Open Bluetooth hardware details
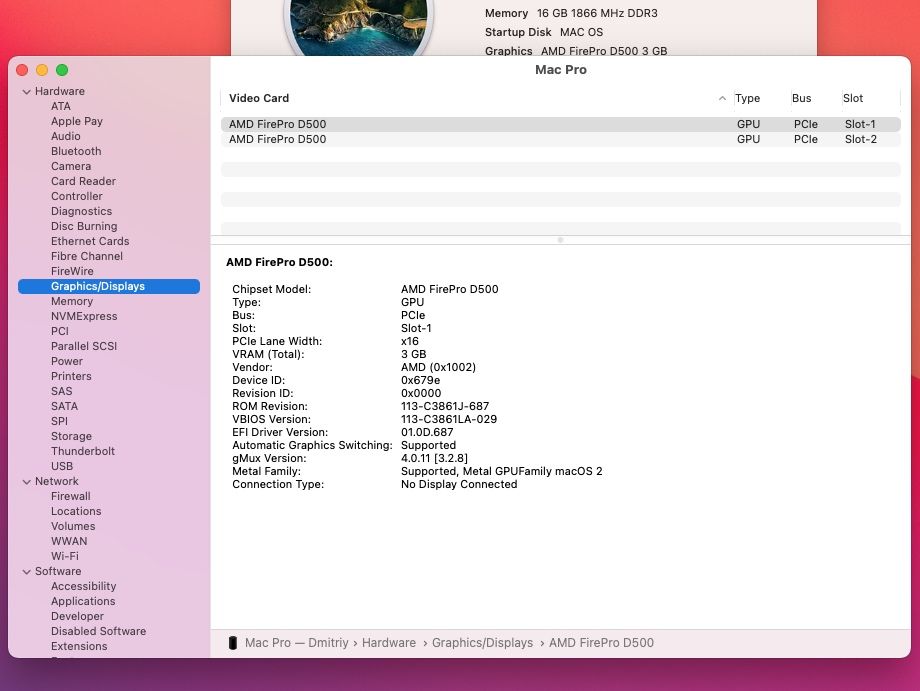The image size is (920, 691). pos(76,151)
